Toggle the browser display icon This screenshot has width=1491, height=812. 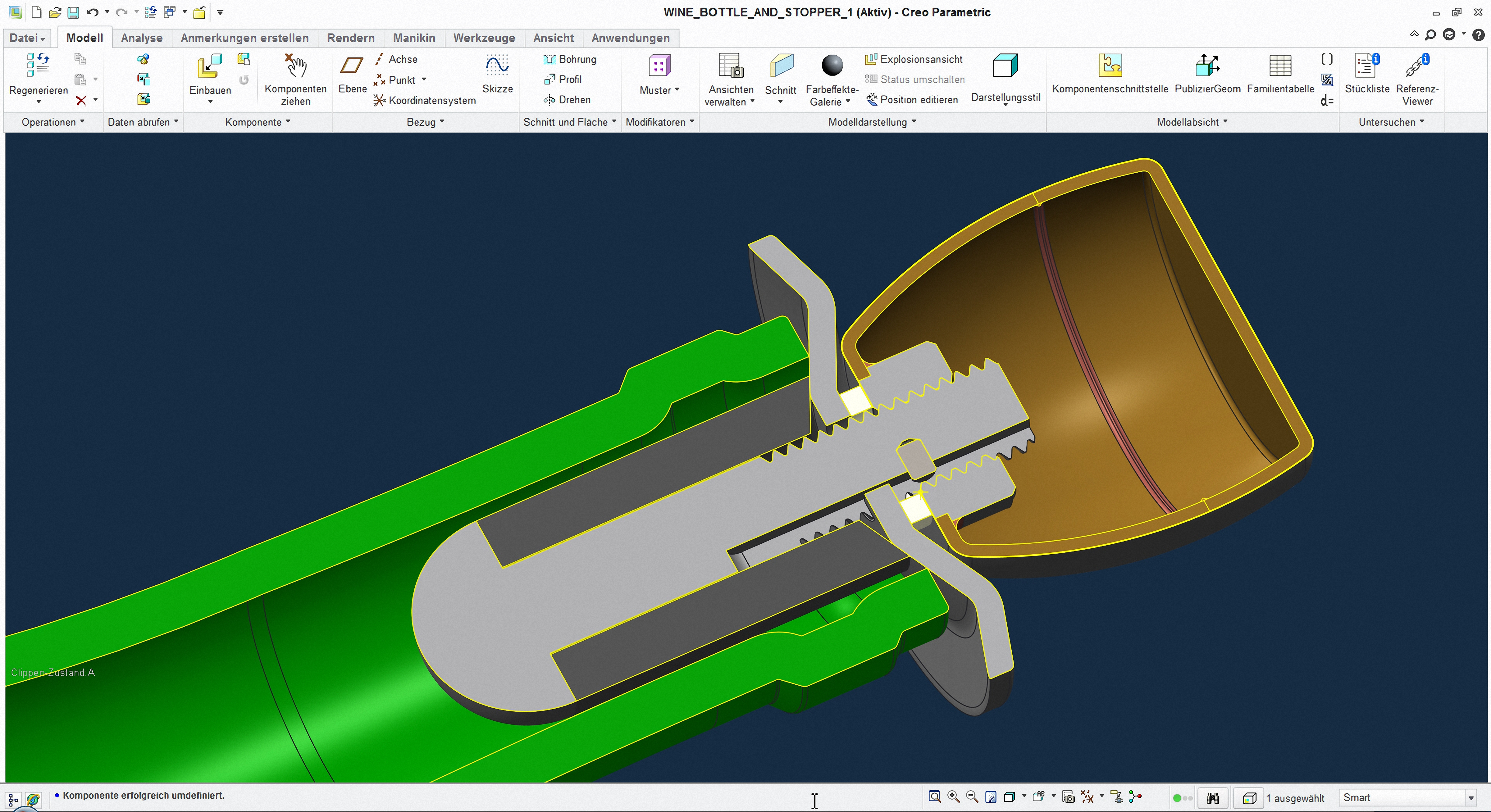(34, 799)
